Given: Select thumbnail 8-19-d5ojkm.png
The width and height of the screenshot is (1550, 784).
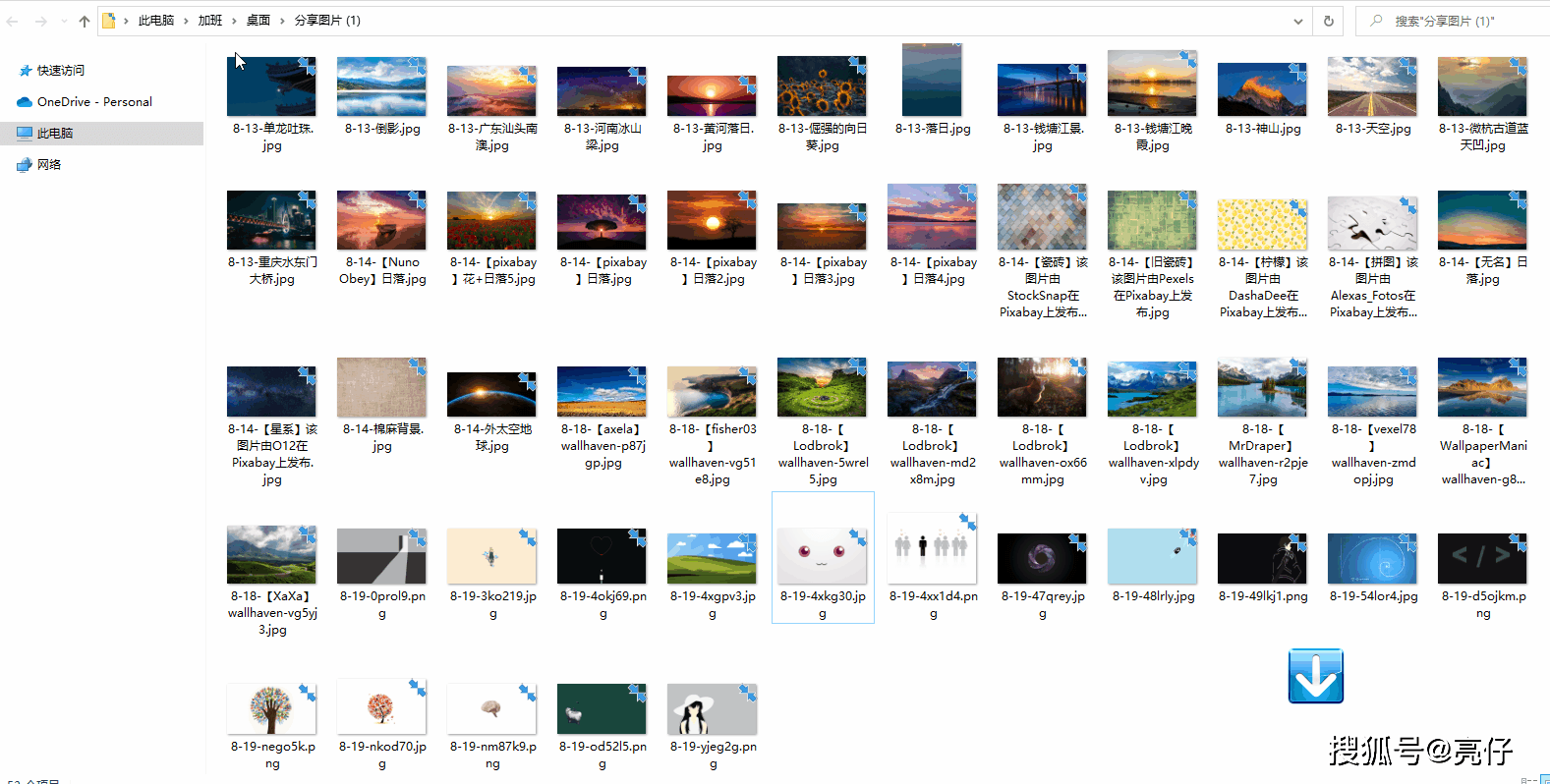Looking at the screenshot, I should (x=1482, y=558).
